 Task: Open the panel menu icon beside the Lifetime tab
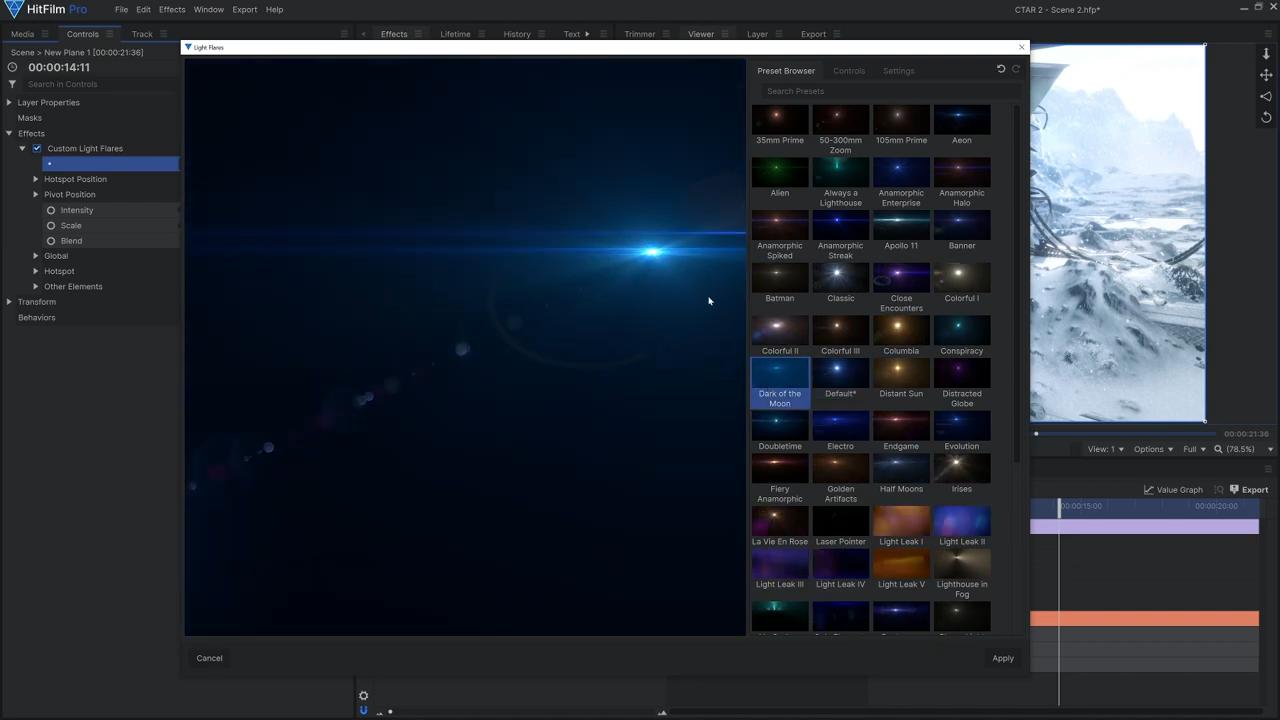click(x=482, y=34)
